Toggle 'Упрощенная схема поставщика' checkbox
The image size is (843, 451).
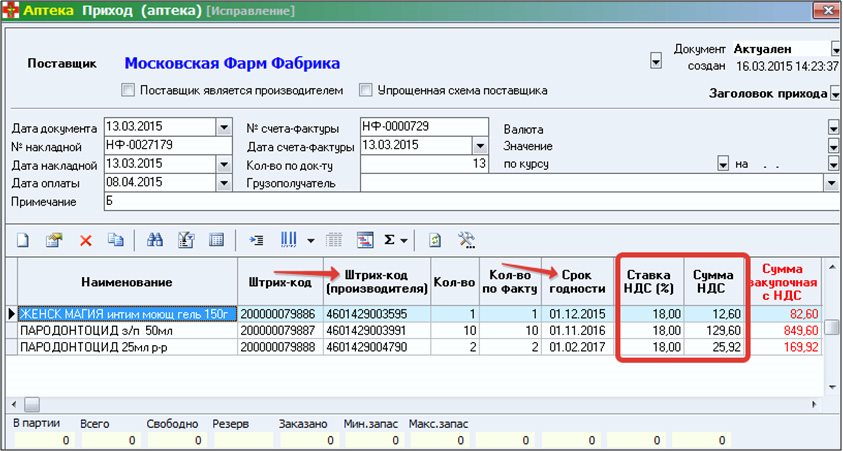[x=365, y=90]
